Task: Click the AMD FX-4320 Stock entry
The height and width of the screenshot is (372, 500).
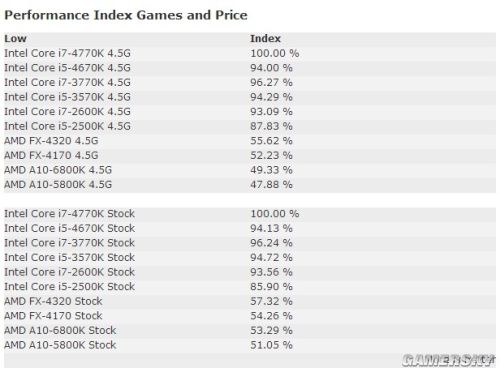Action: [53, 301]
